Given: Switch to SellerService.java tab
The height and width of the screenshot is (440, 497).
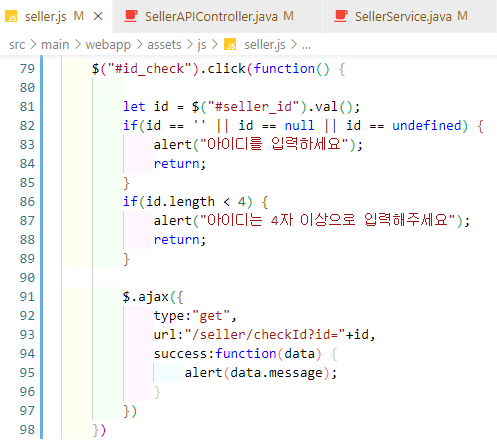Looking at the screenshot, I should tap(410, 16).
